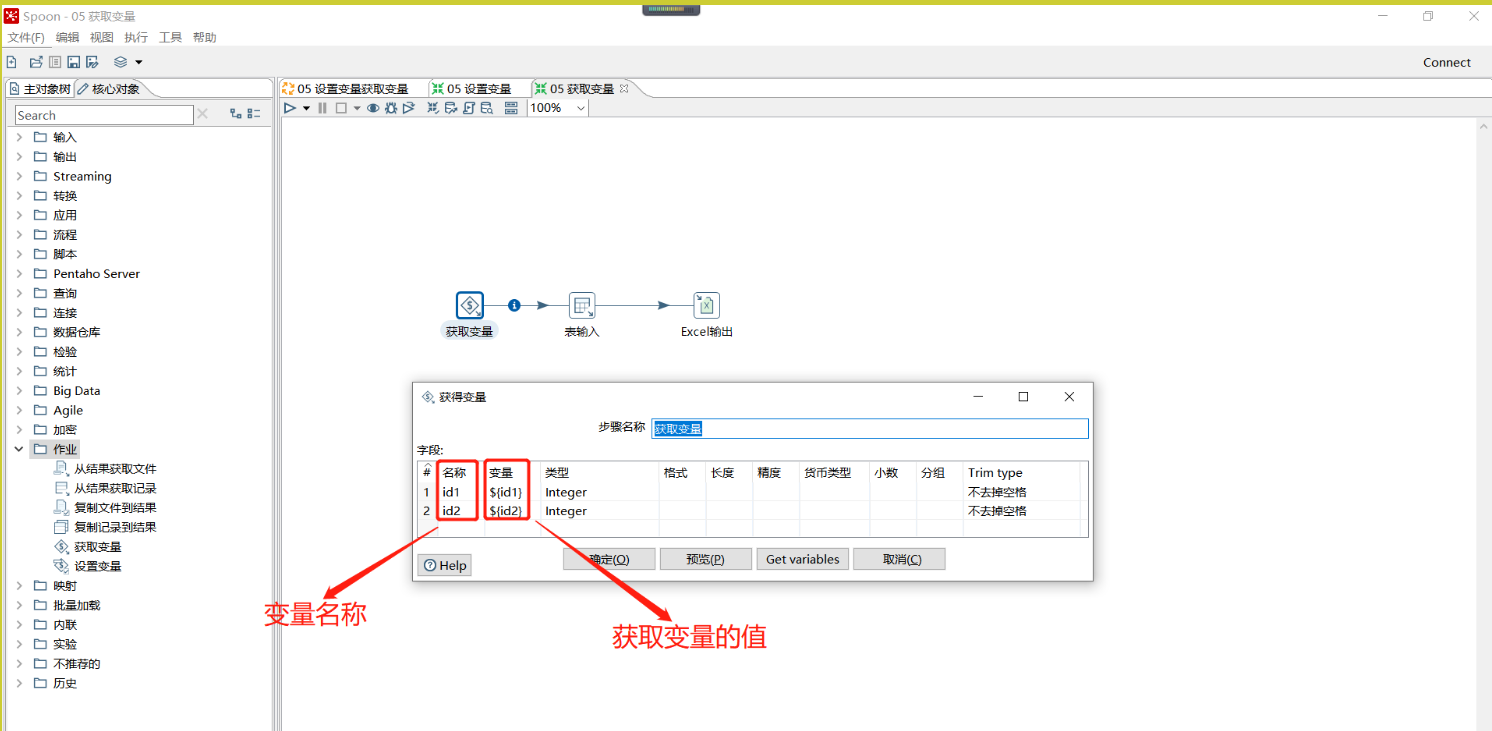Run the transformation with play icon
The image size is (1492, 731).
(x=290, y=108)
